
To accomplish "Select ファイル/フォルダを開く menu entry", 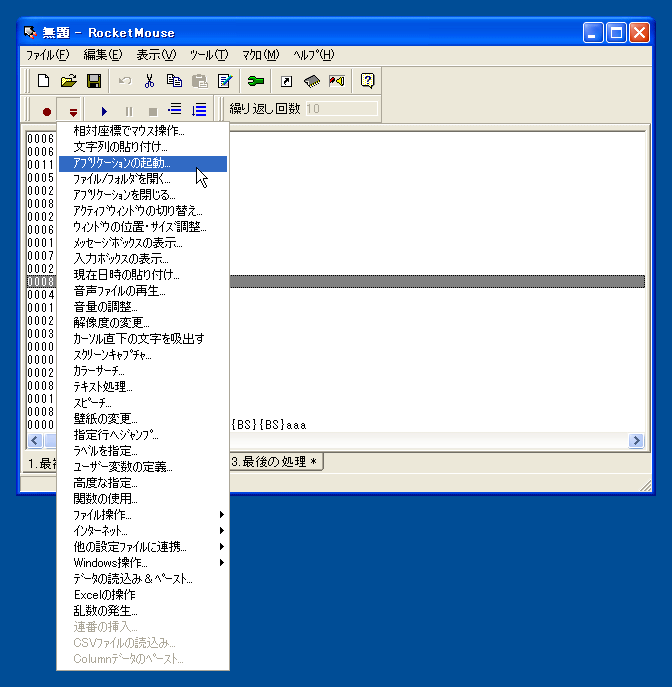I will pyautogui.click(x=143, y=179).
